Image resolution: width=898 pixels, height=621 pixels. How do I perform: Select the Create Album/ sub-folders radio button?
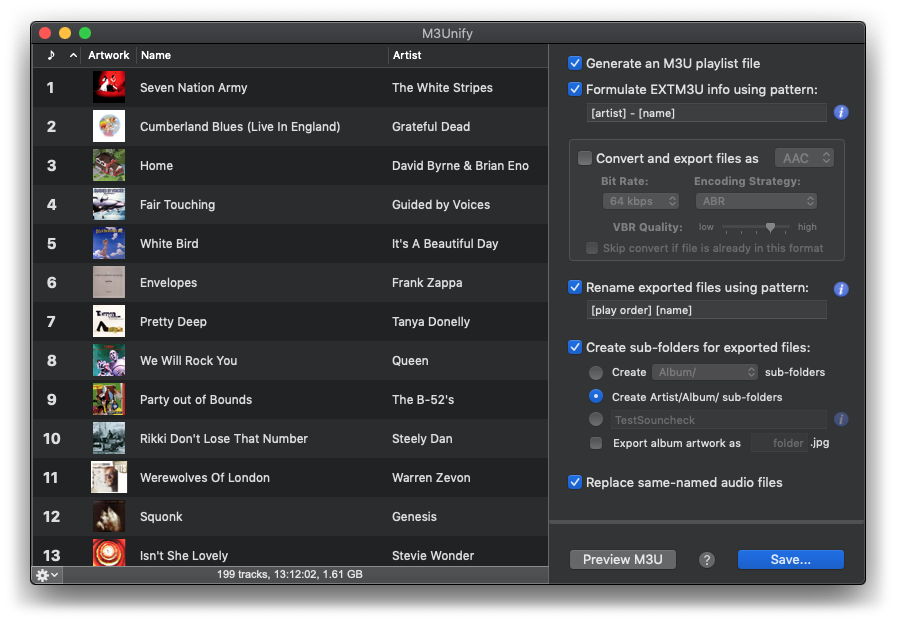click(x=596, y=372)
